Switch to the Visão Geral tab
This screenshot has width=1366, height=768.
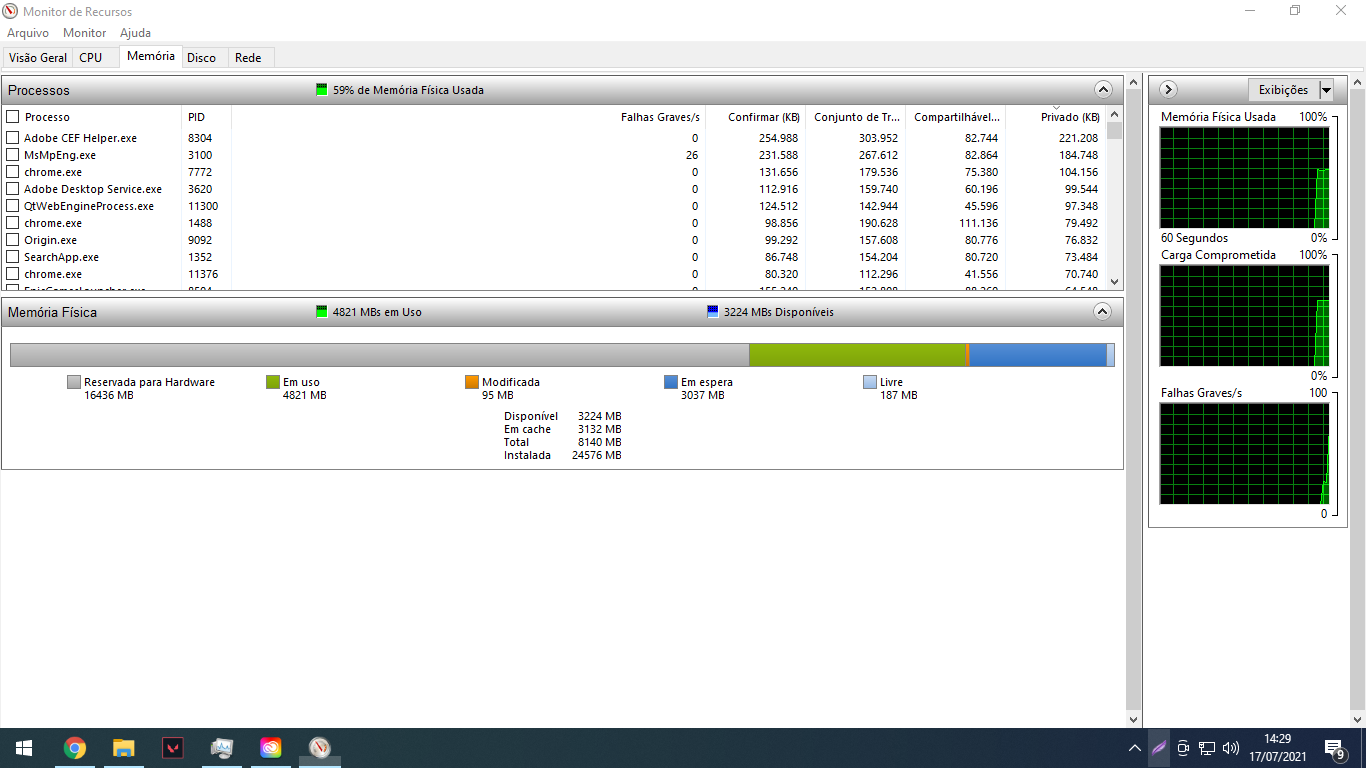pos(38,58)
